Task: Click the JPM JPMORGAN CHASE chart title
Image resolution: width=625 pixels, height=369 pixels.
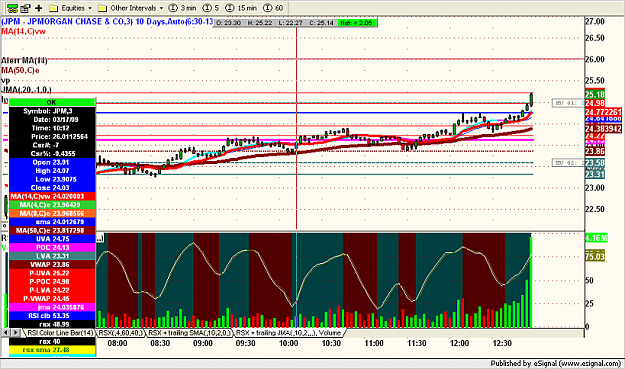Action: (x=108, y=22)
